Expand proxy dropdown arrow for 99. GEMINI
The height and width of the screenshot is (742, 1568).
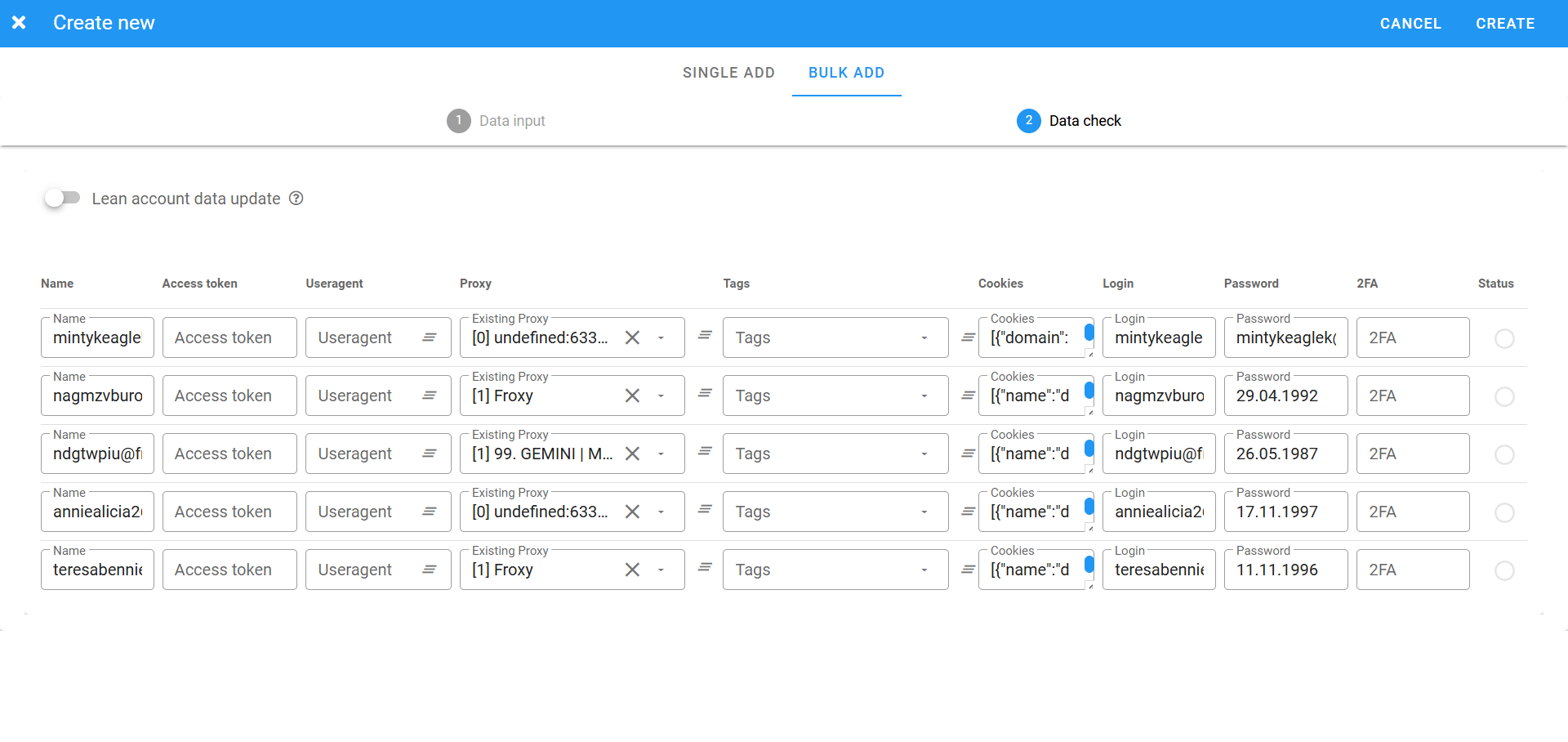(661, 454)
